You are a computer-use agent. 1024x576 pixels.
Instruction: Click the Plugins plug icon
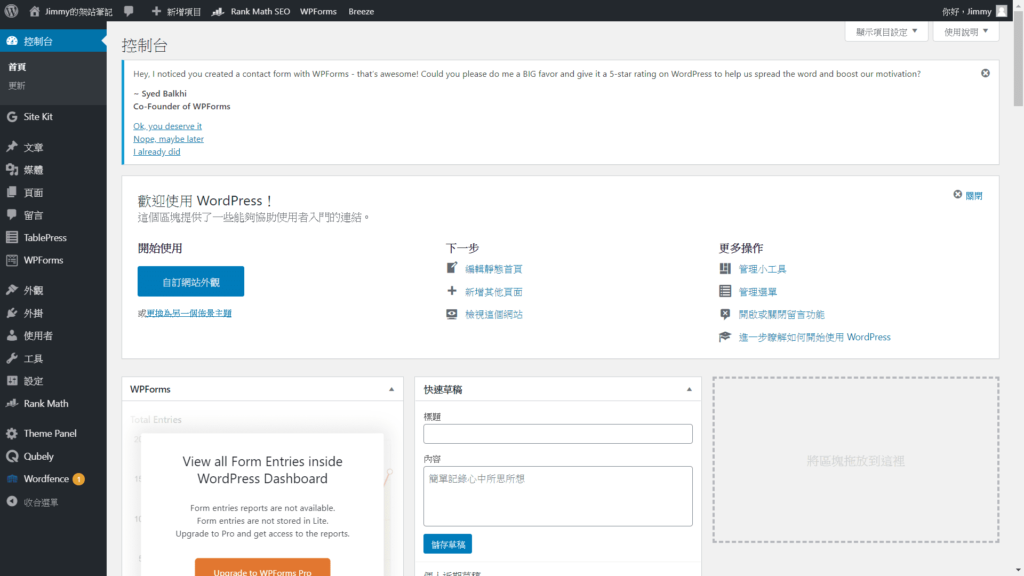click(12, 313)
